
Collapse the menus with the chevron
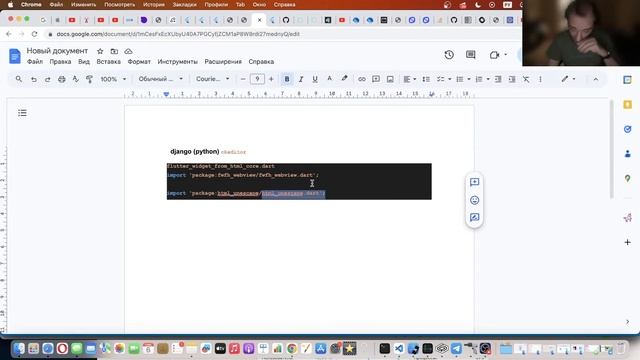pyautogui.click(x=596, y=79)
